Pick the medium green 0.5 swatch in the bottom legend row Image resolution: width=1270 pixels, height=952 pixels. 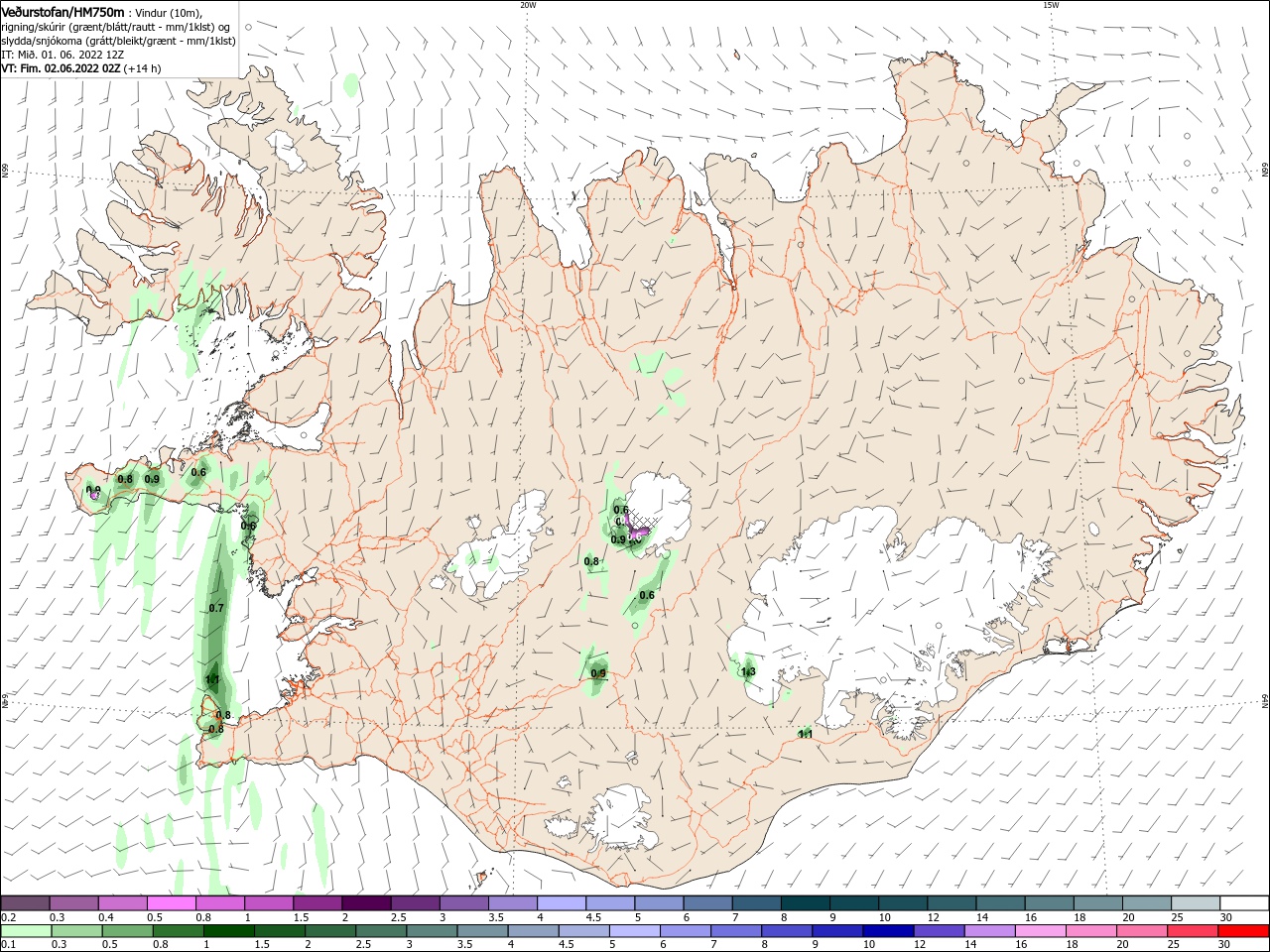(x=126, y=931)
